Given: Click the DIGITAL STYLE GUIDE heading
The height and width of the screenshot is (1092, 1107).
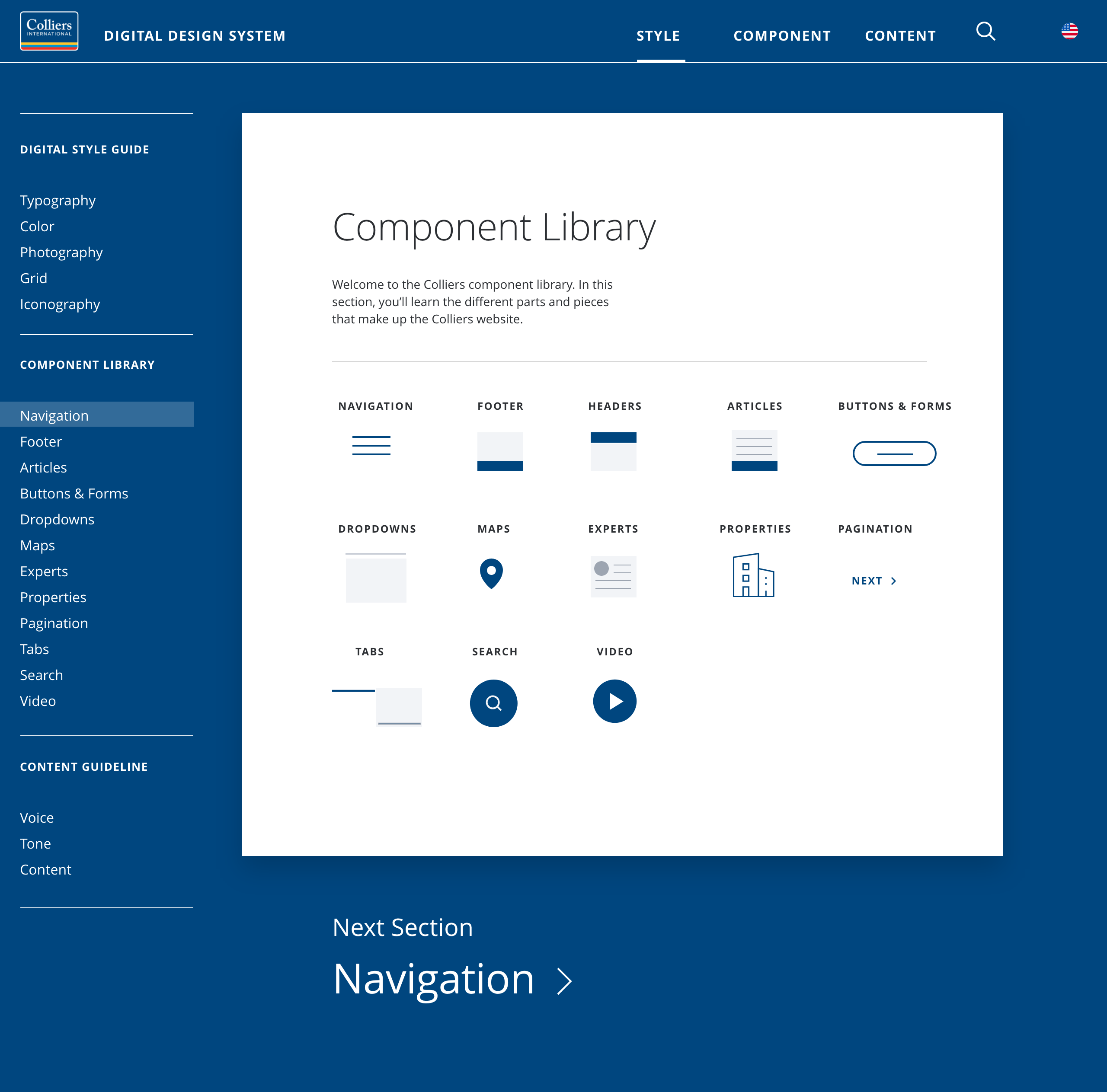Looking at the screenshot, I should pos(85,150).
